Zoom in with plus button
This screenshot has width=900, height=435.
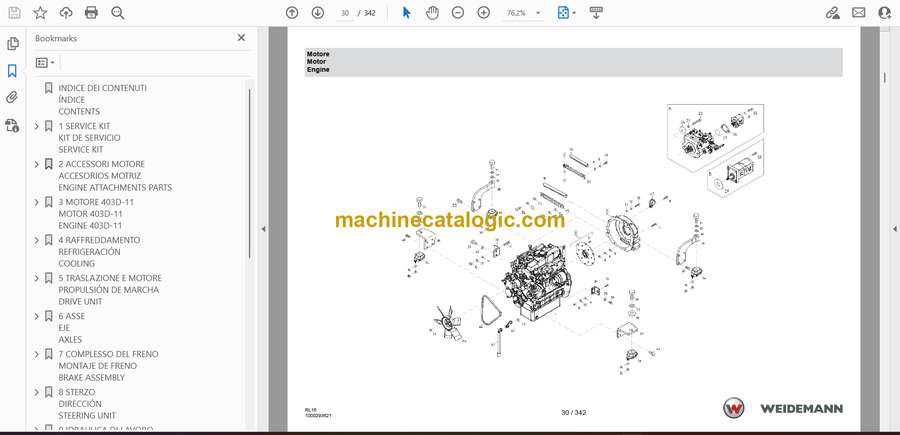(x=483, y=13)
